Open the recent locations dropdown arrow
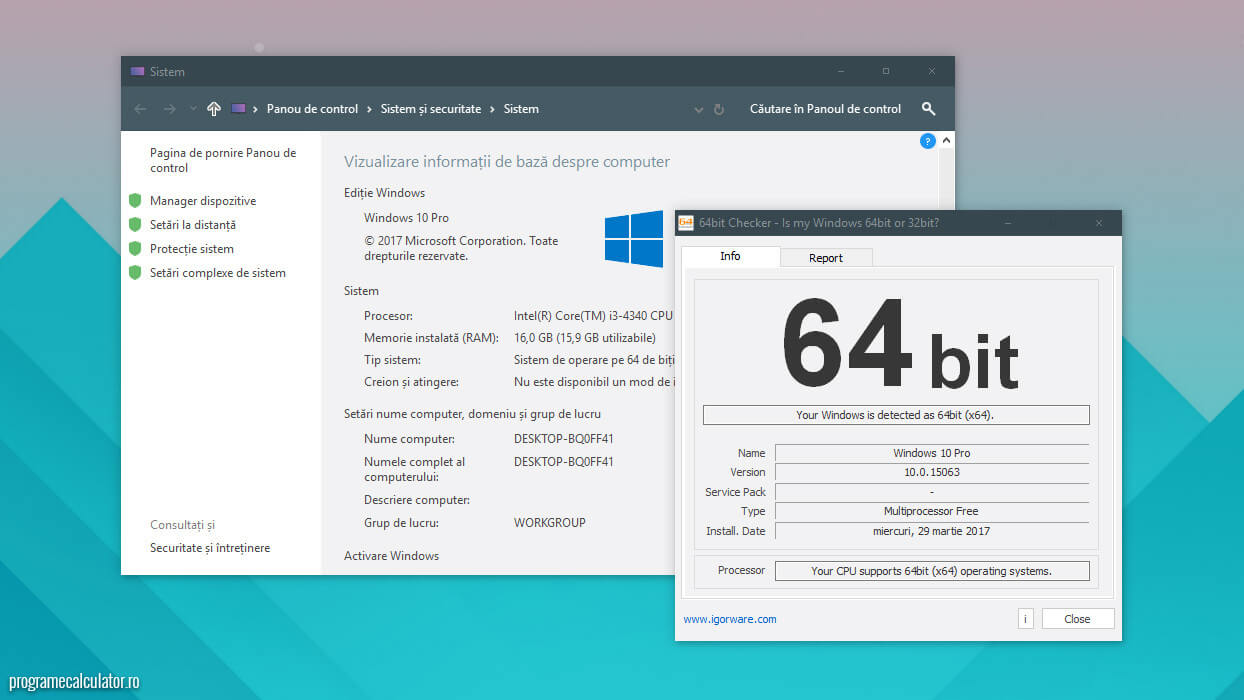 192,109
